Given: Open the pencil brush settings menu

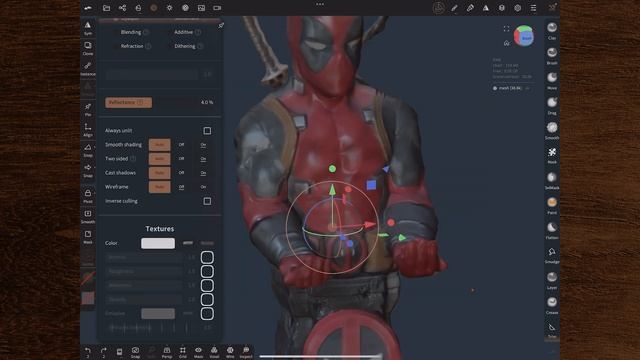Looking at the screenshot, I should [470, 8].
